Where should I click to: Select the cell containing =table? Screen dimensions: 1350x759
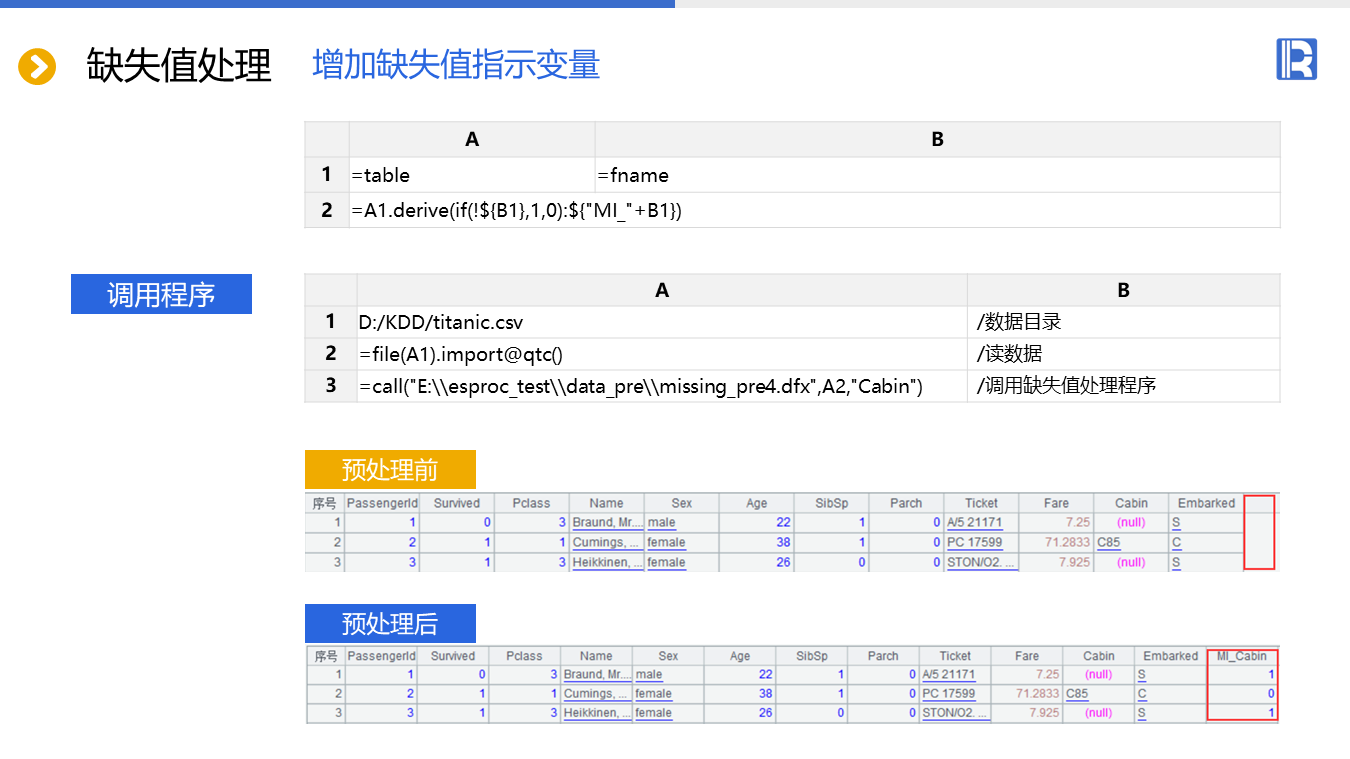(471, 175)
